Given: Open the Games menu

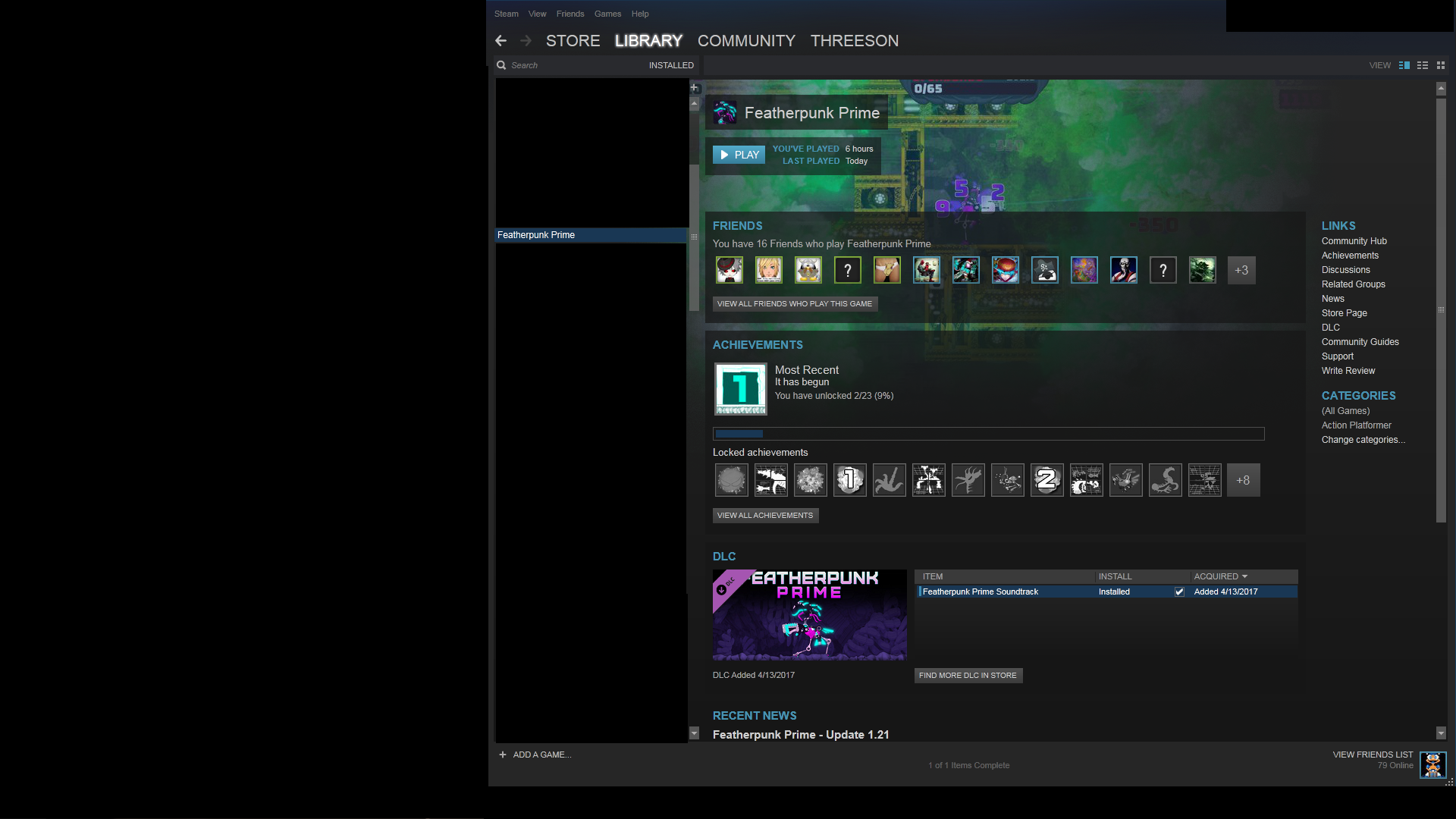Looking at the screenshot, I should [x=607, y=14].
